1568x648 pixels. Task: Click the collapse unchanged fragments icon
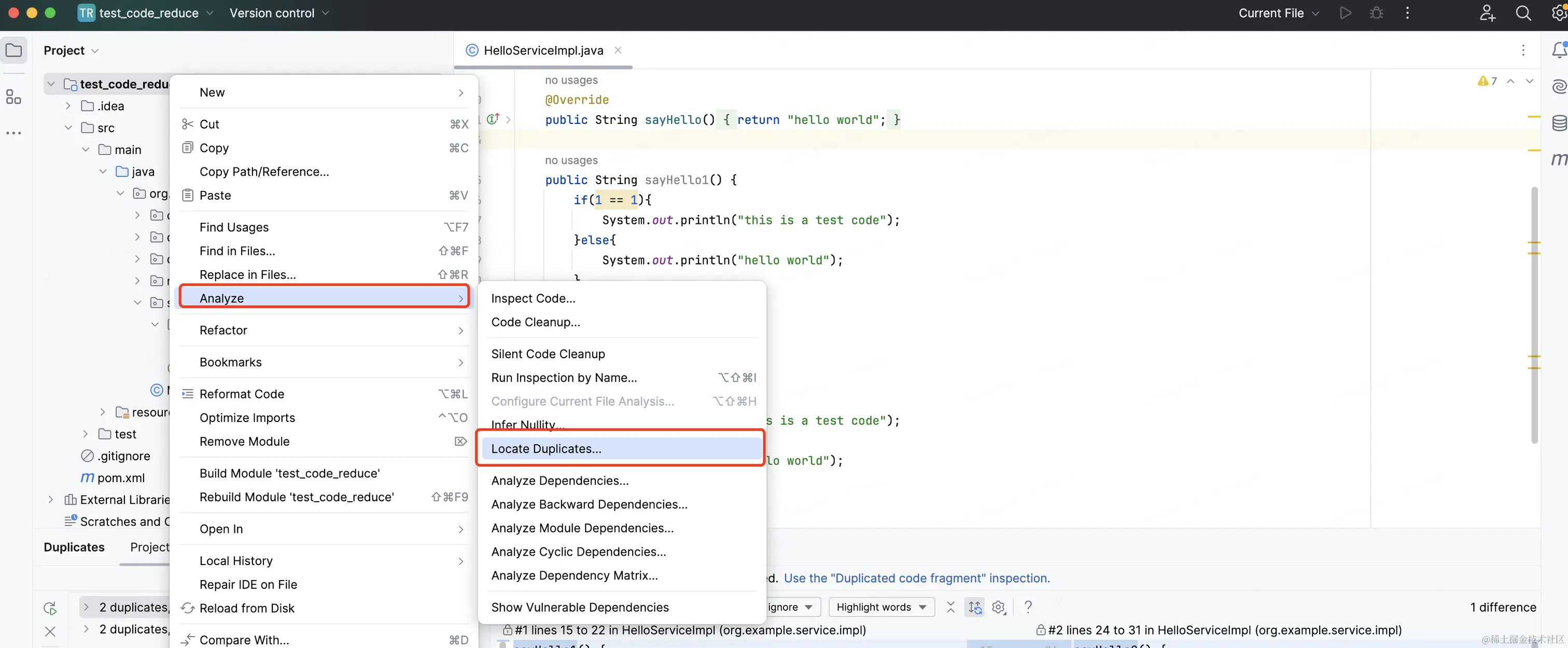(x=950, y=607)
